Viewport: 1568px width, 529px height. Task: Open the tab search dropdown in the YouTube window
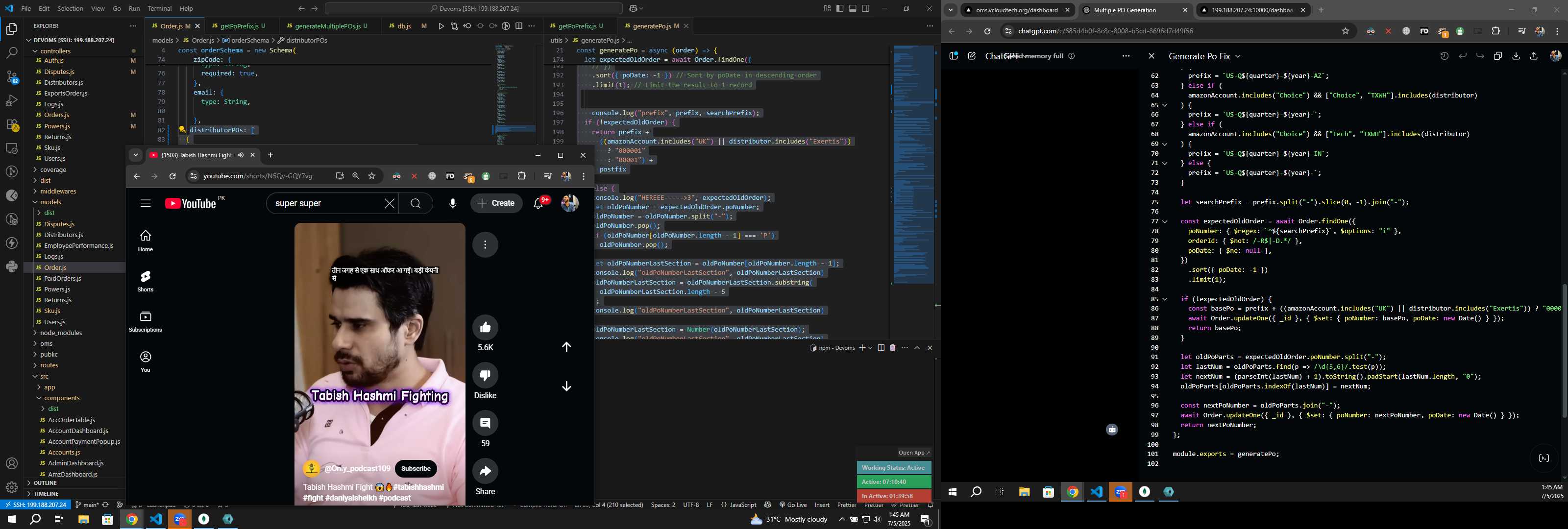tap(136, 155)
